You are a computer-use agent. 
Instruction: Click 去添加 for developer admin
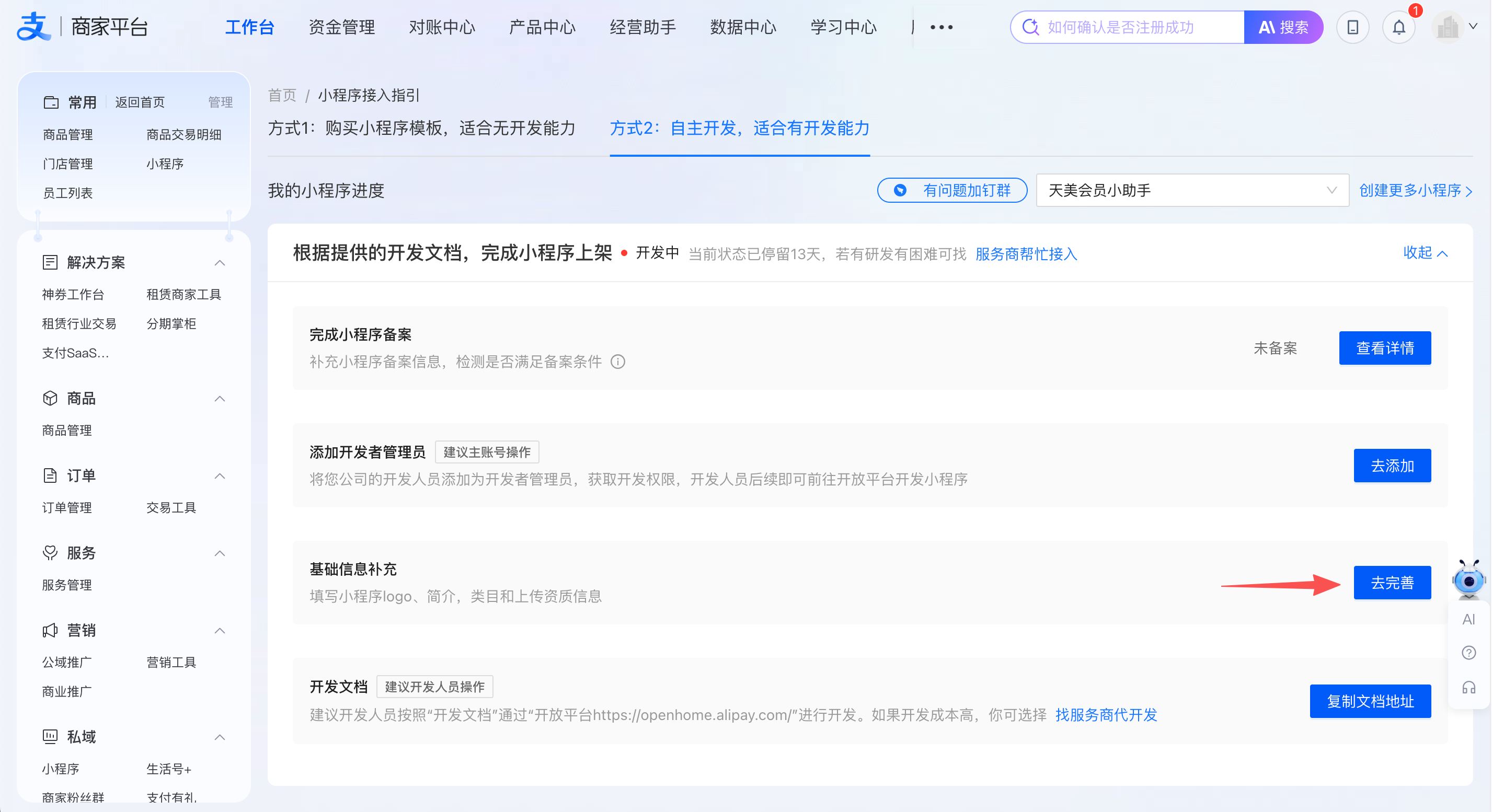1392,466
